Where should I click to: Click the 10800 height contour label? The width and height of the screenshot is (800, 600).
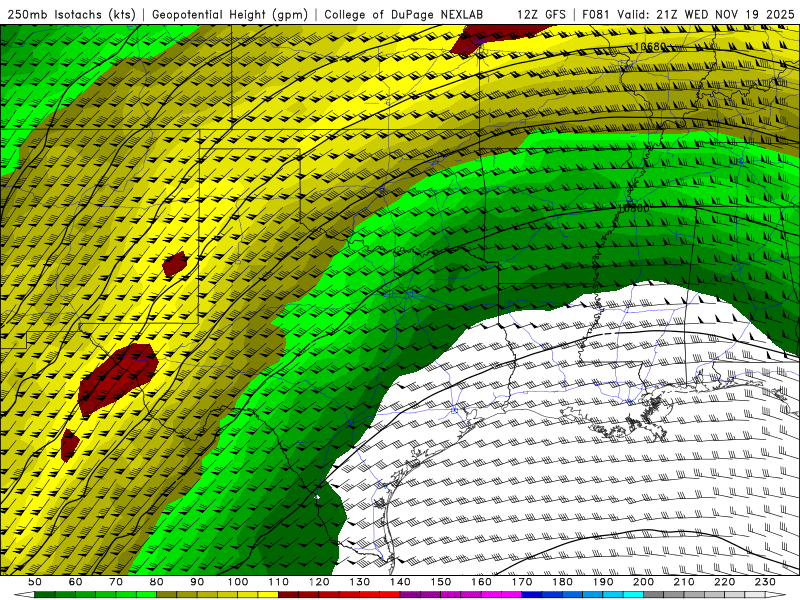point(633,209)
